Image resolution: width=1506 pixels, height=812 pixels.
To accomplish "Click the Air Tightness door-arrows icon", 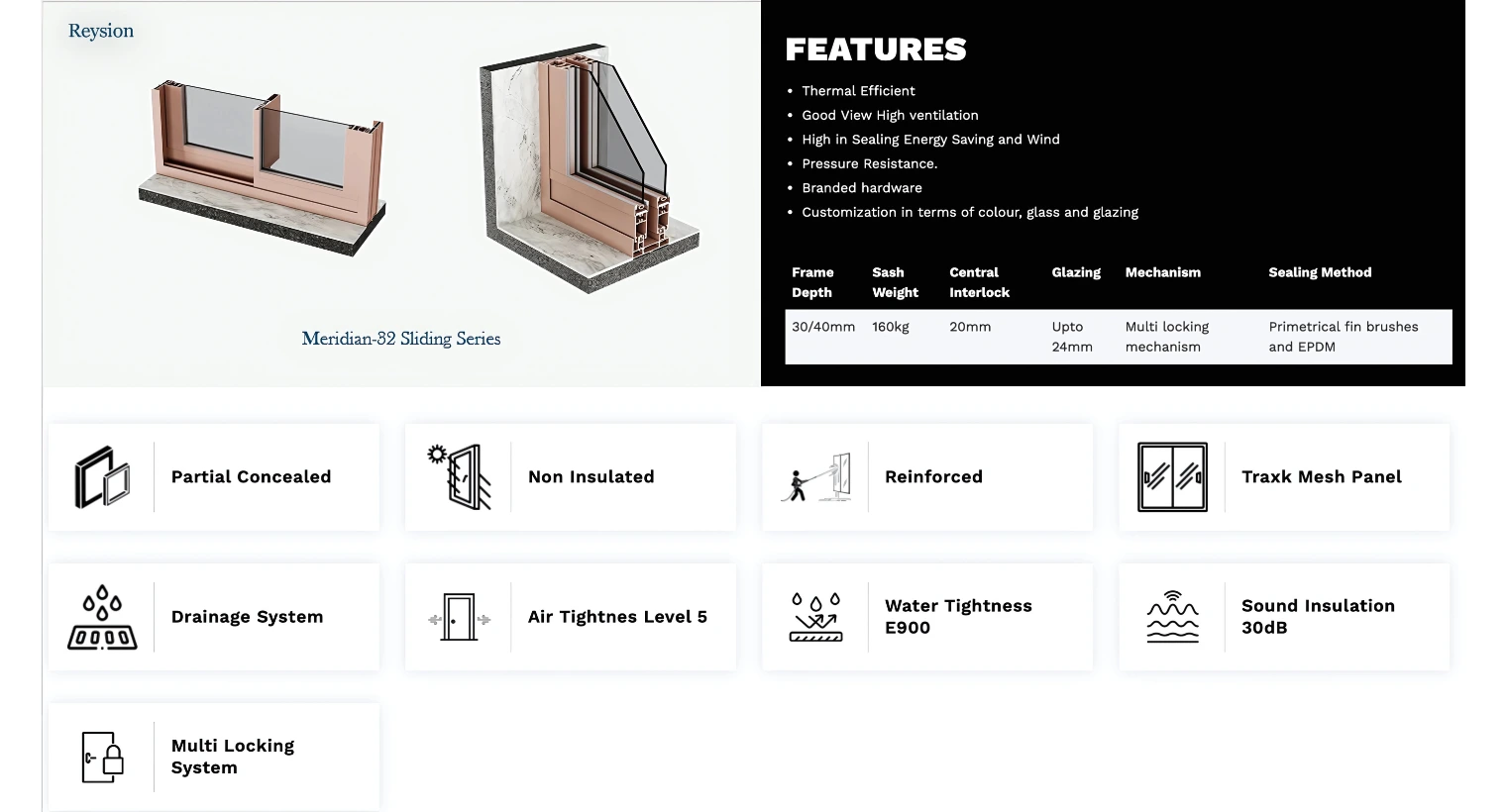I will tap(460, 617).
